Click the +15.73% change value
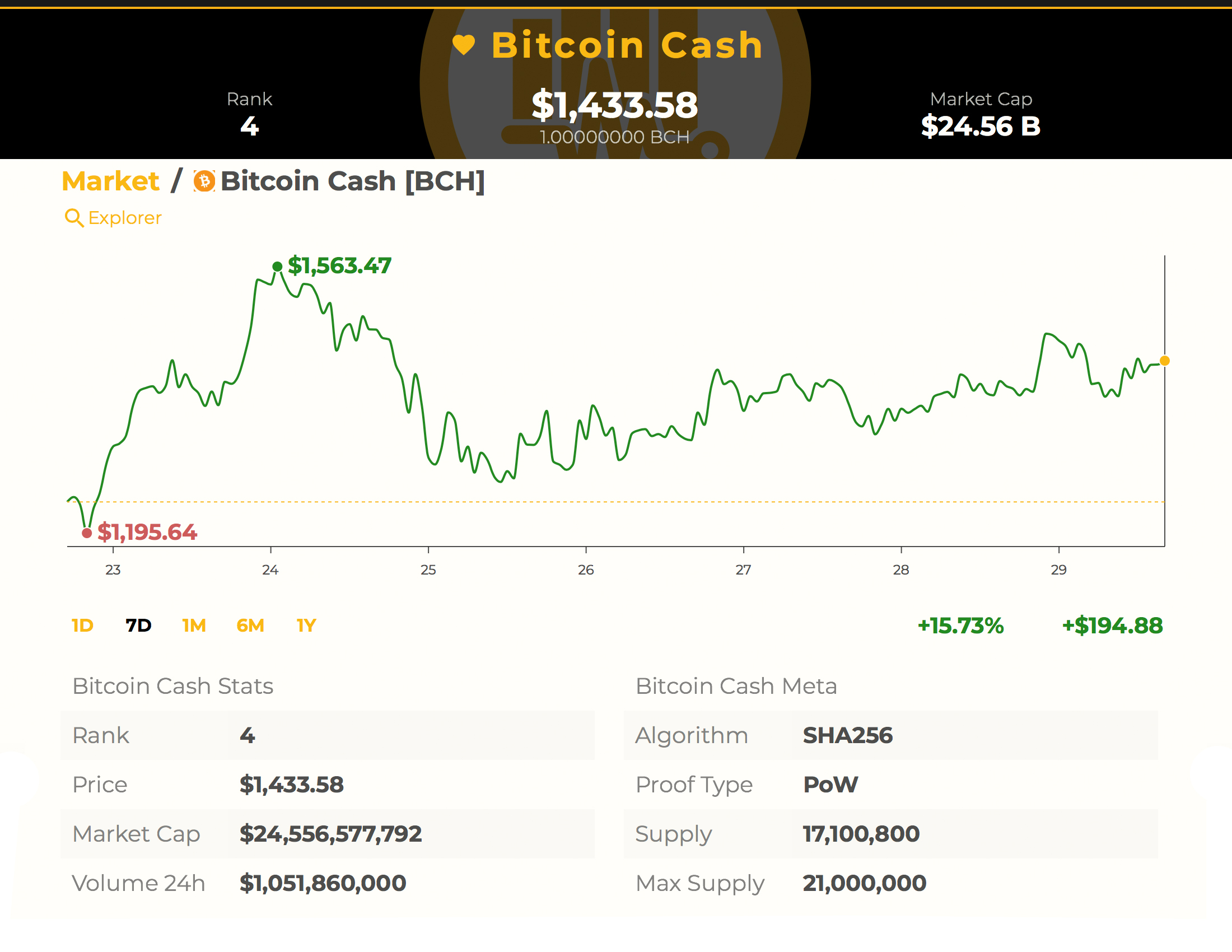This screenshot has width=1232, height=952. pos(960,626)
